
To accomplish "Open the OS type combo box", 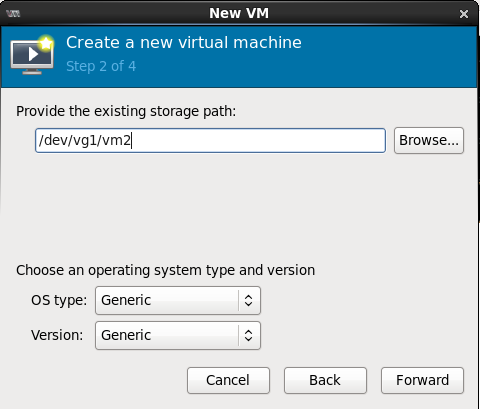I will [x=178, y=300].
